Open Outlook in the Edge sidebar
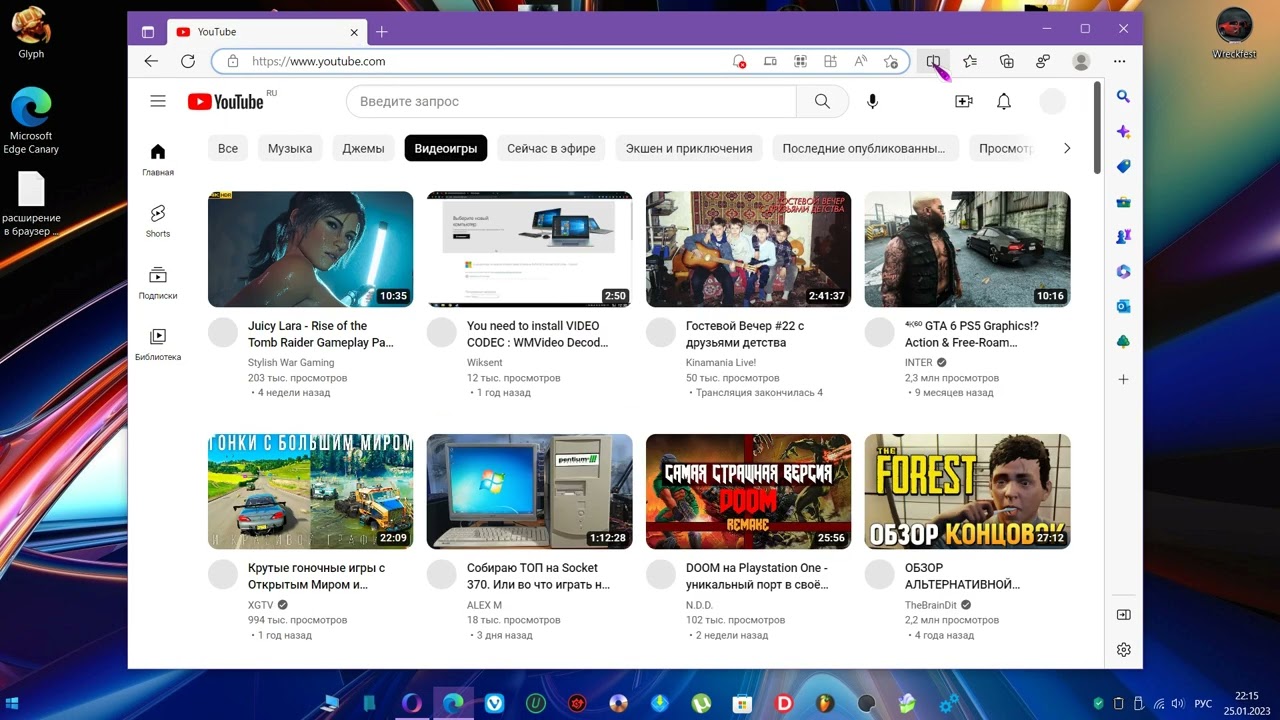 (1123, 307)
